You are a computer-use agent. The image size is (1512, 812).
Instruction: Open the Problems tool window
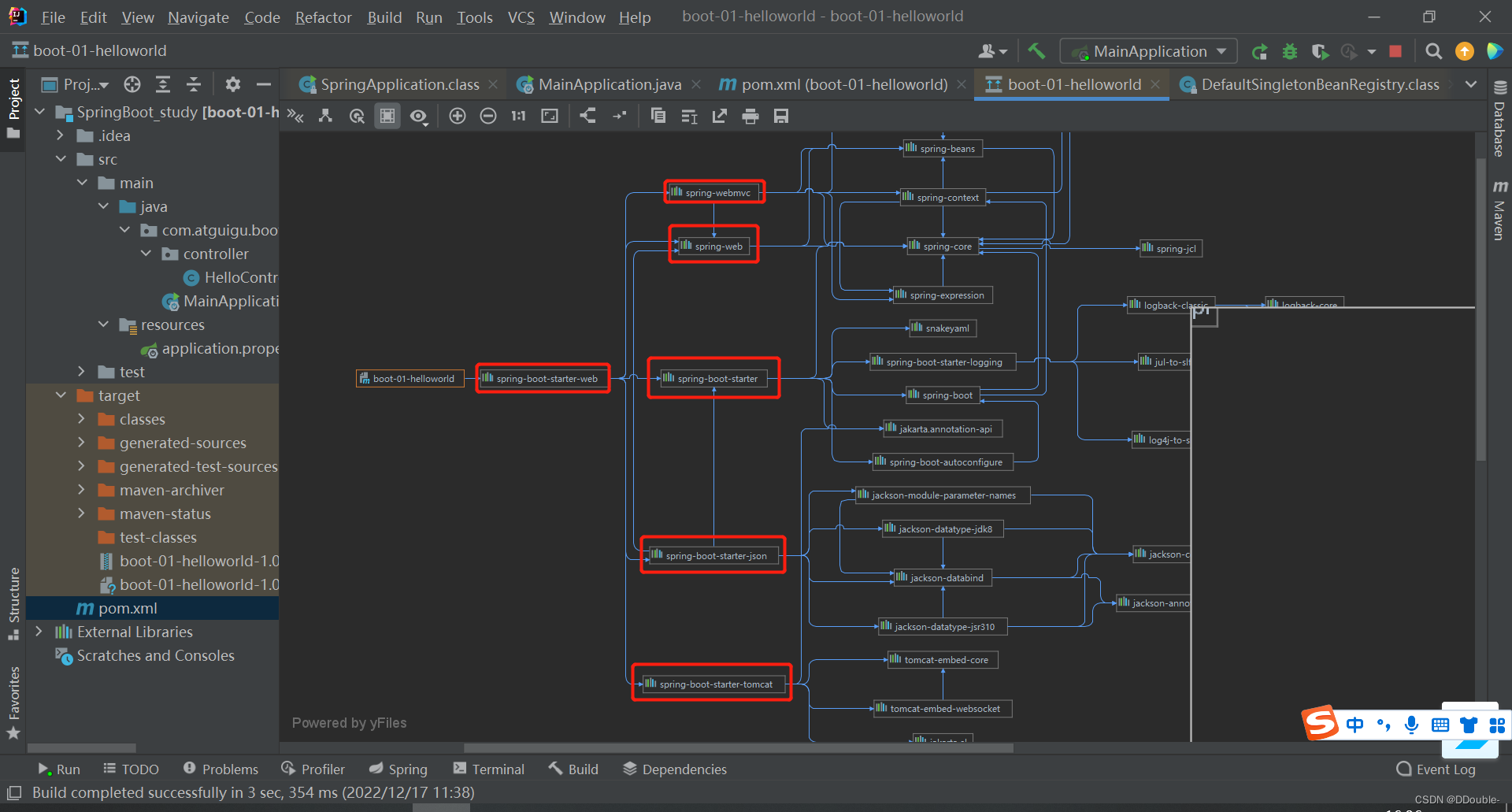pyautogui.click(x=220, y=769)
